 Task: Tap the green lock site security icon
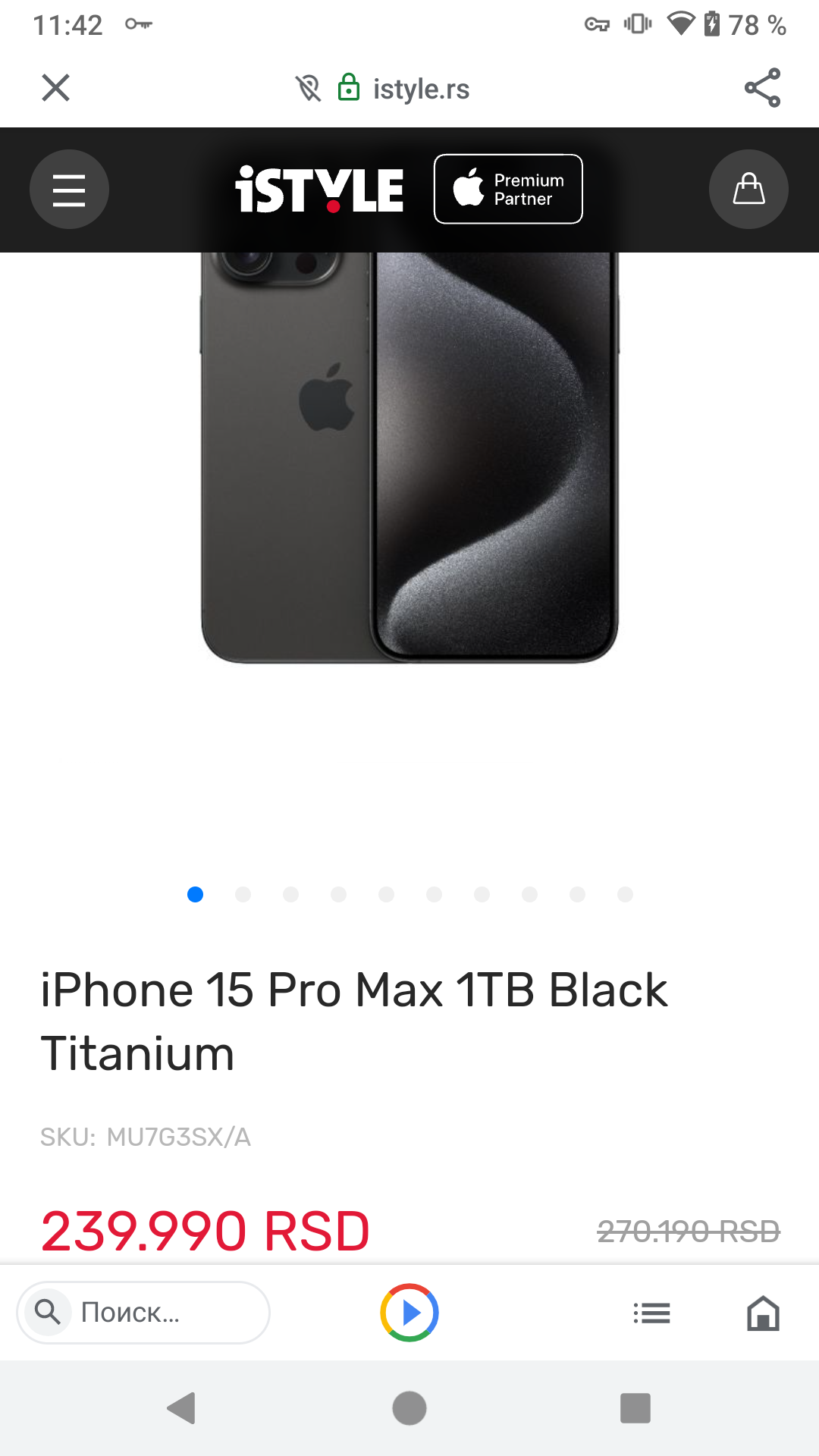point(349,87)
